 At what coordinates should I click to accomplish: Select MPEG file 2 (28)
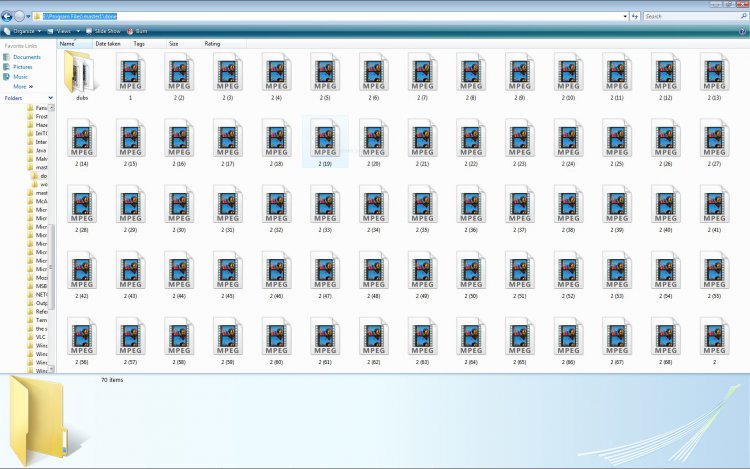[x=82, y=204]
